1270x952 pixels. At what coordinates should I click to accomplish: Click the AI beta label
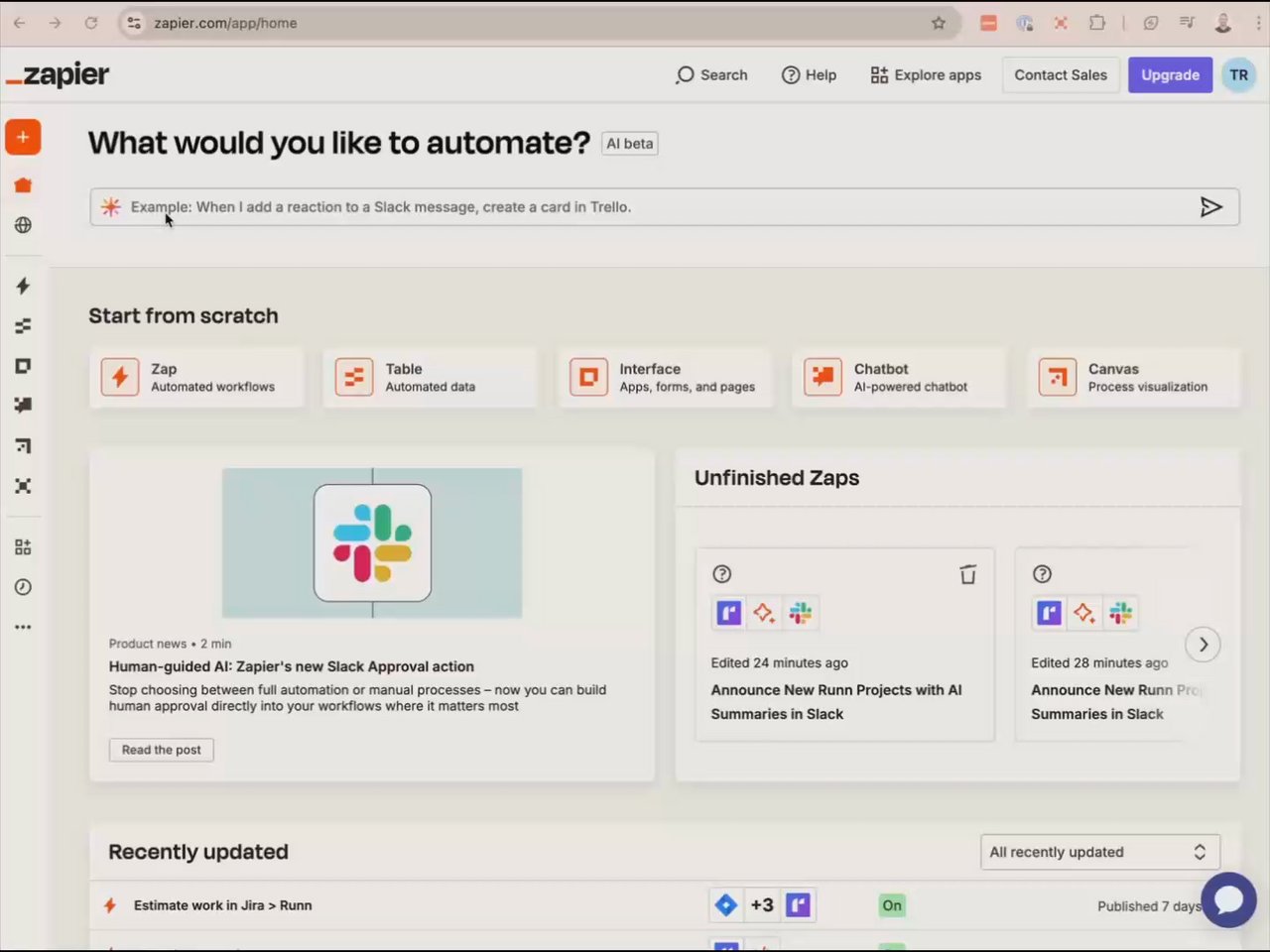630,144
